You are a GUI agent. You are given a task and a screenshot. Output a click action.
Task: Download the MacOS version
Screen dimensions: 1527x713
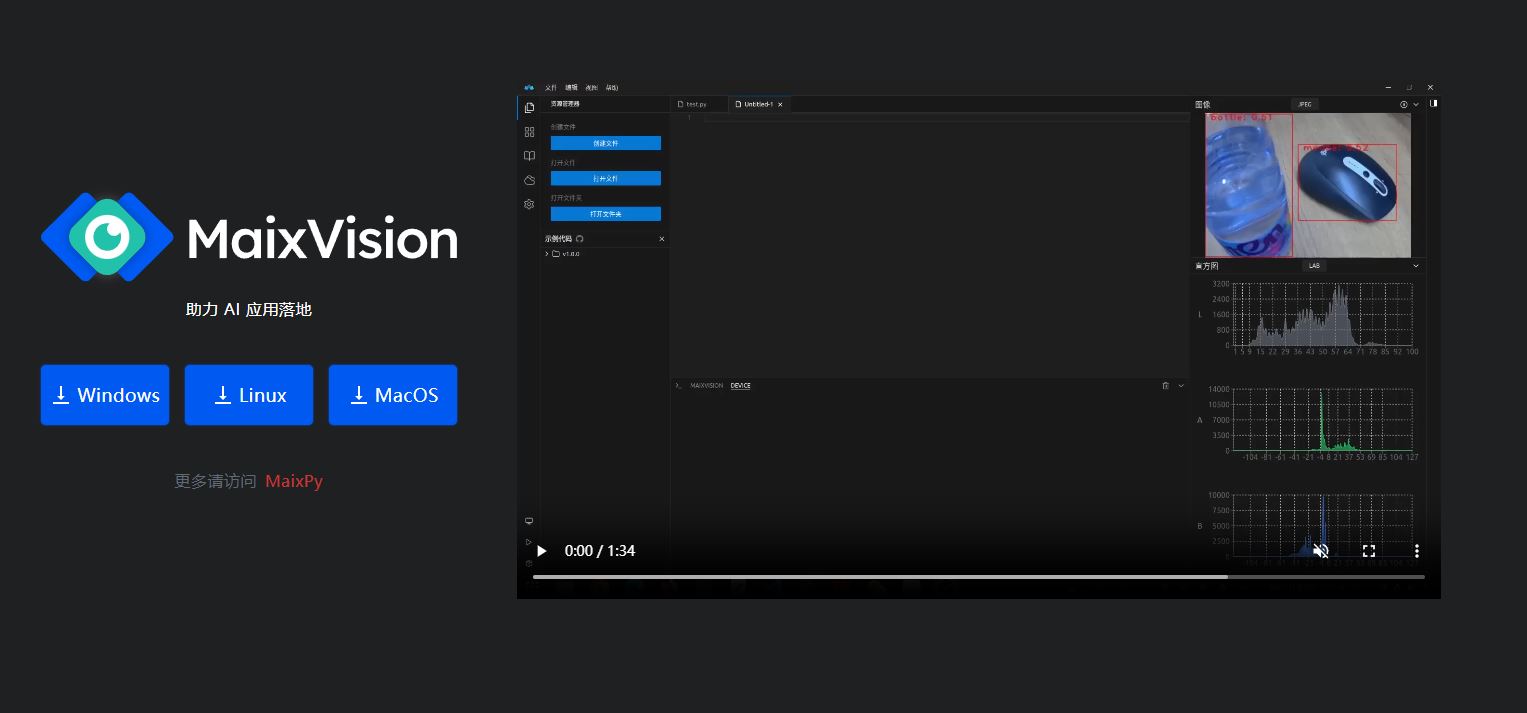click(x=393, y=395)
